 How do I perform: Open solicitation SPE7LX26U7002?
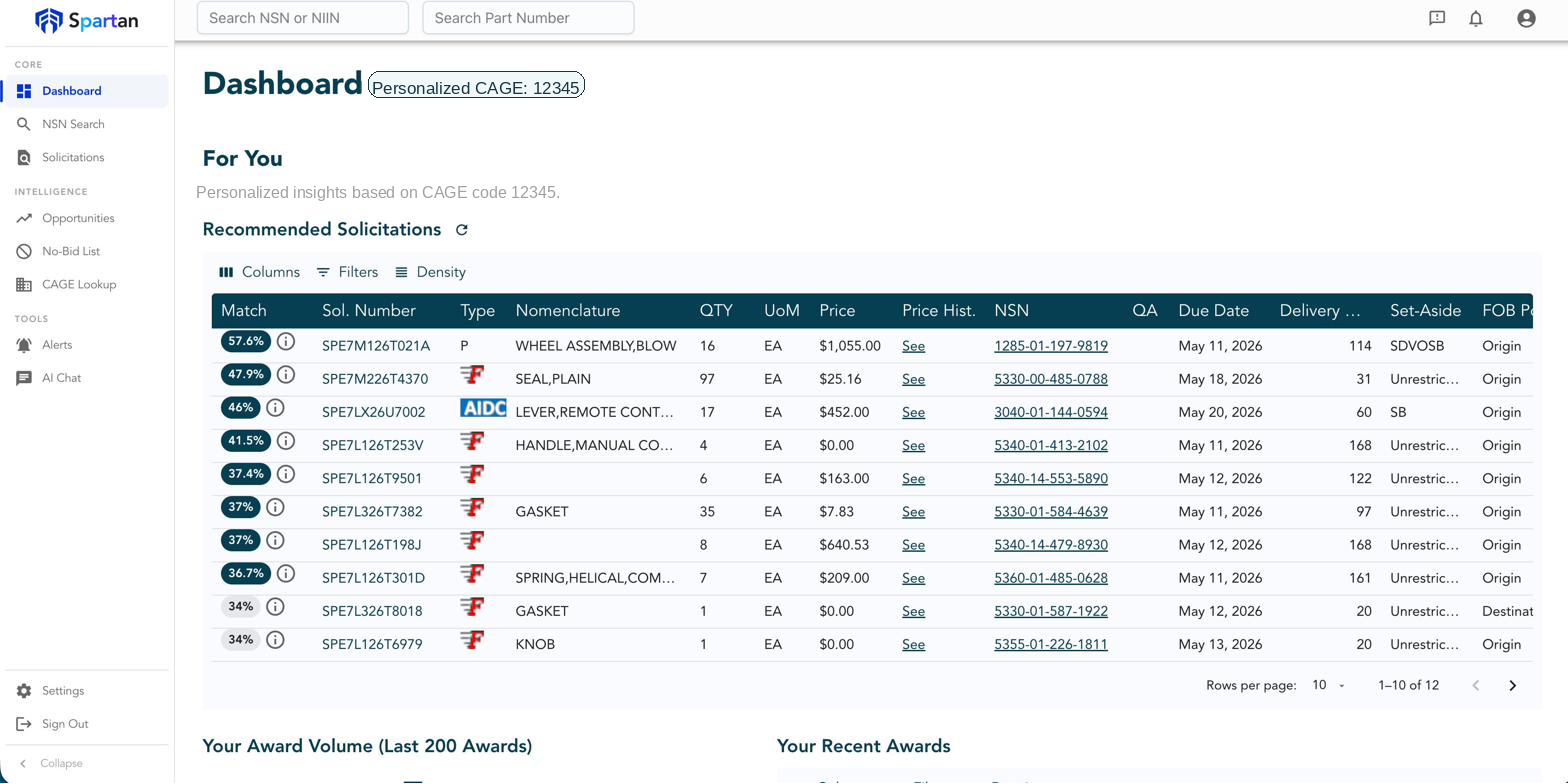click(373, 412)
